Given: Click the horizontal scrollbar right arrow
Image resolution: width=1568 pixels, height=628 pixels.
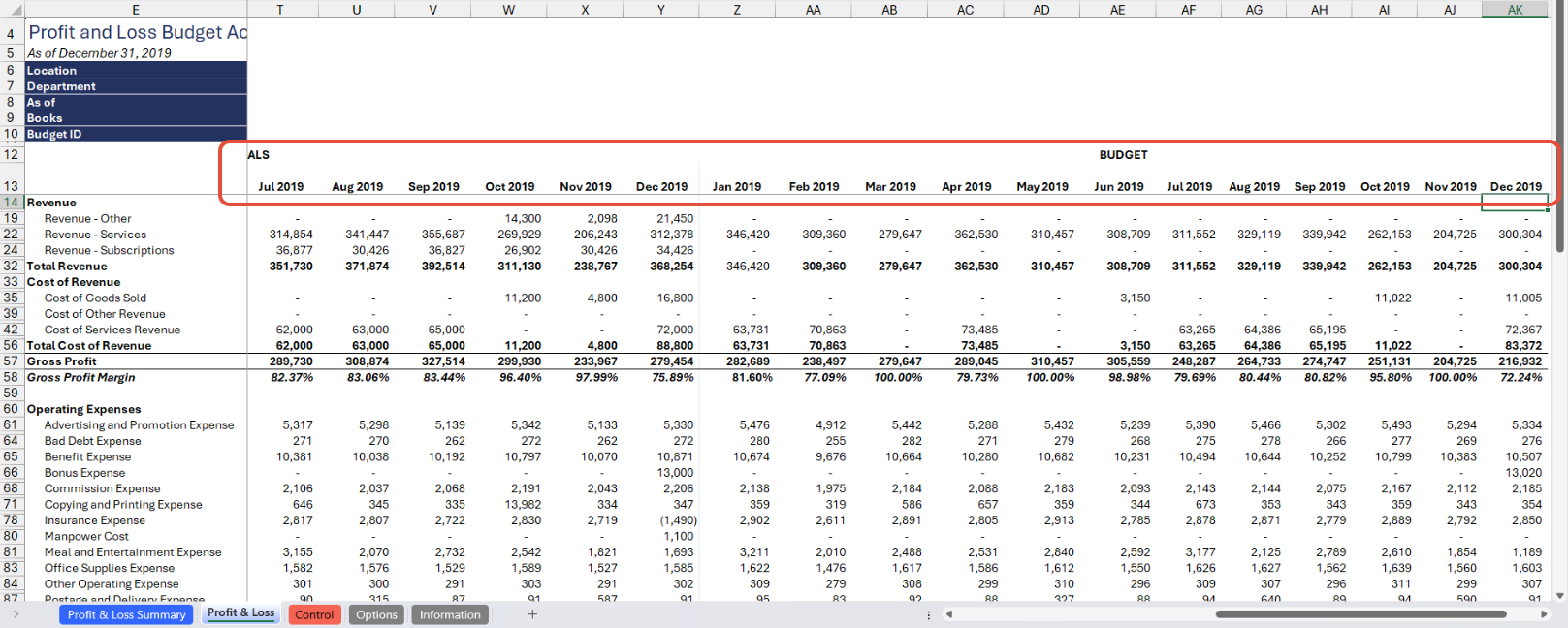Looking at the screenshot, I should [x=1545, y=614].
